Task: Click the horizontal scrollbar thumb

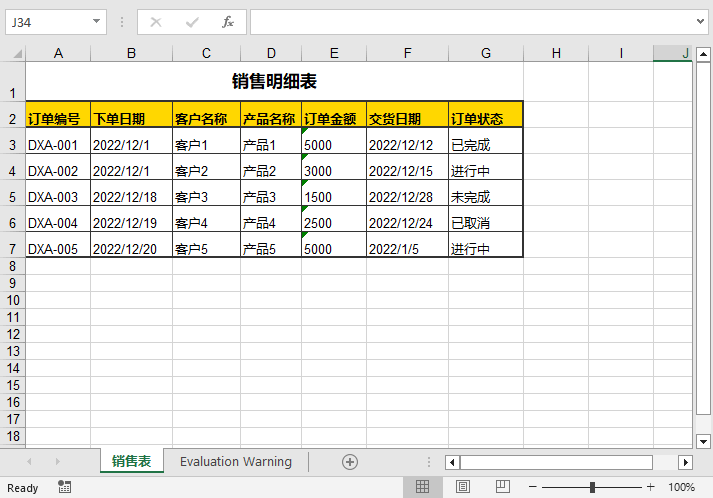Action: [x=556, y=463]
